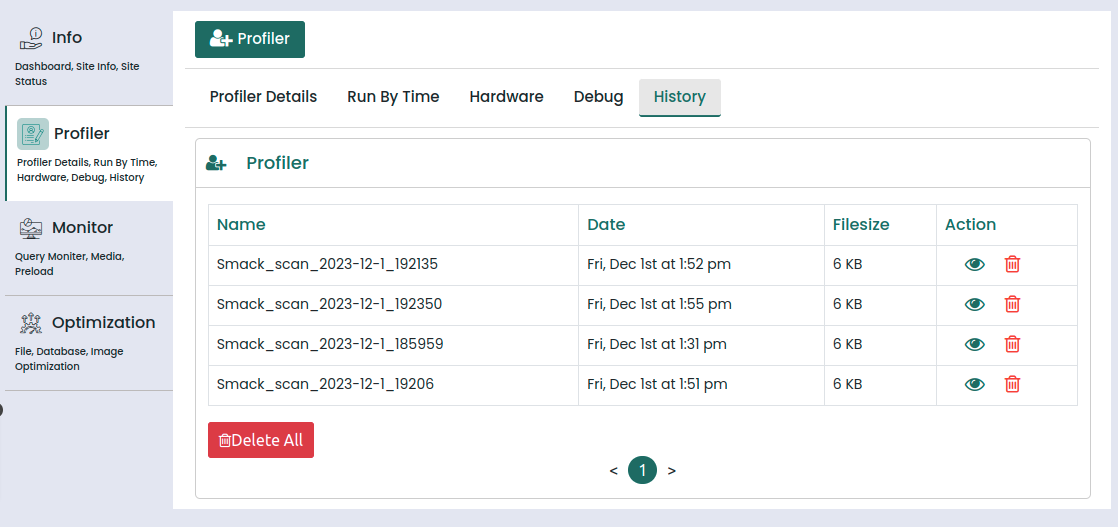Click Smack_scan_2023-12-1_19206 name cell
This screenshot has height=527, width=1118.
[393, 384]
